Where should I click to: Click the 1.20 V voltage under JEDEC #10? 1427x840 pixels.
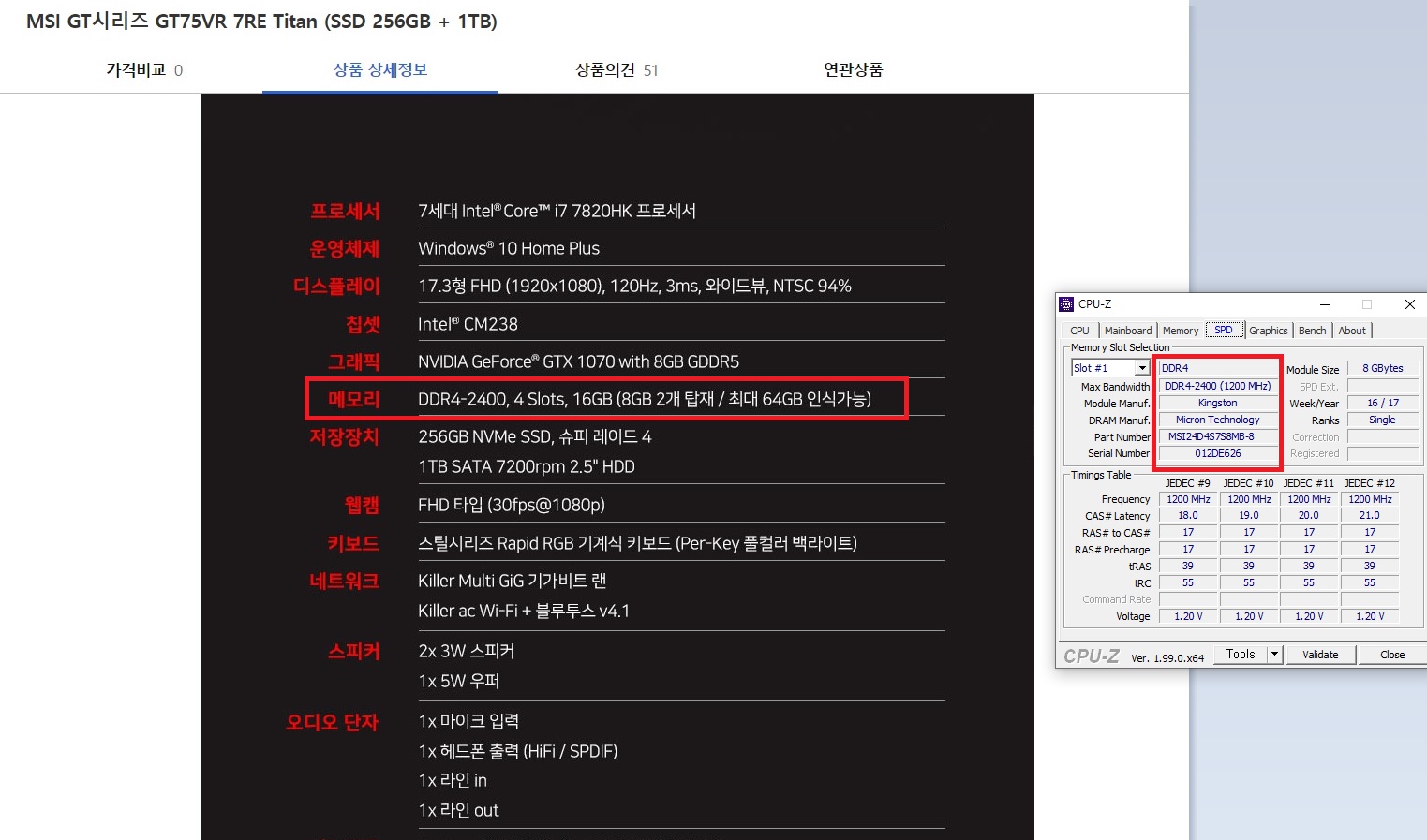point(1249,616)
